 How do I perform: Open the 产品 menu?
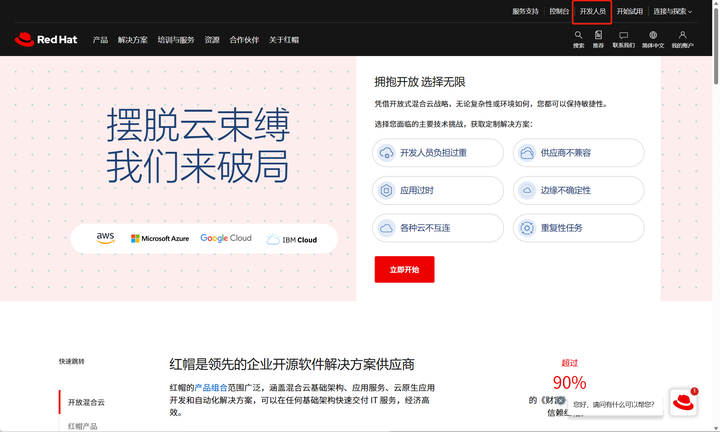(x=100, y=40)
